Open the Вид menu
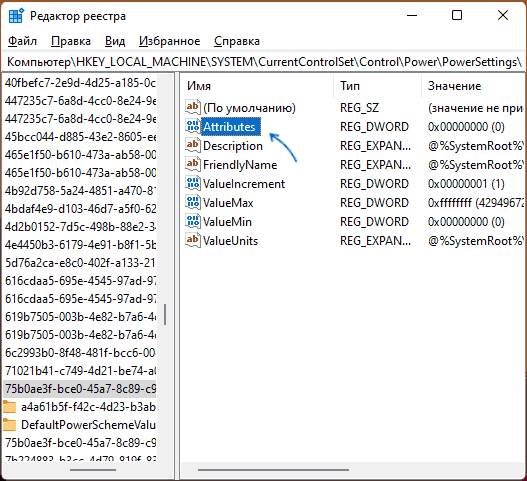527x481 pixels. coord(115,41)
